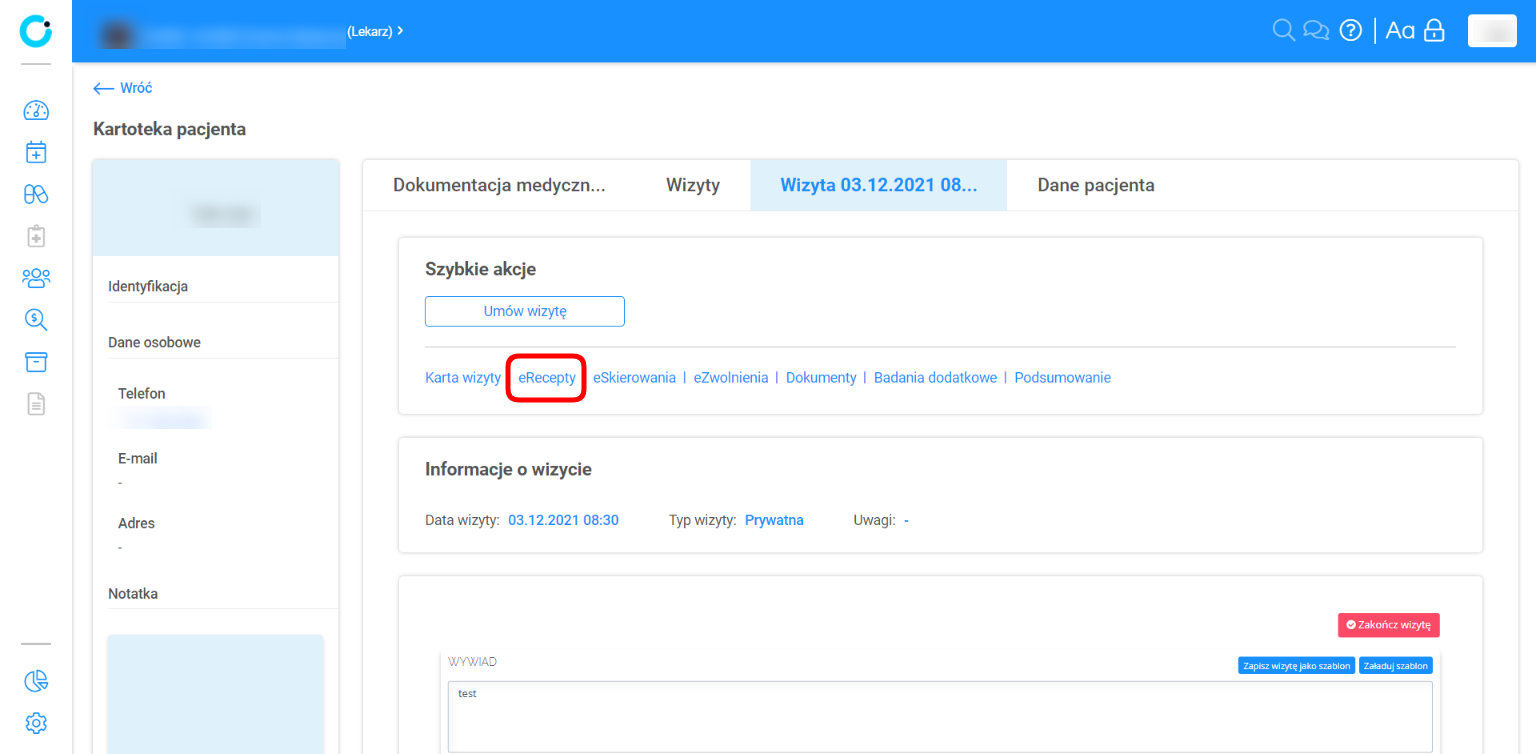Open the medical clipboard icon in sidebar
1536x754 pixels.
pyautogui.click(x=36, y=236)
